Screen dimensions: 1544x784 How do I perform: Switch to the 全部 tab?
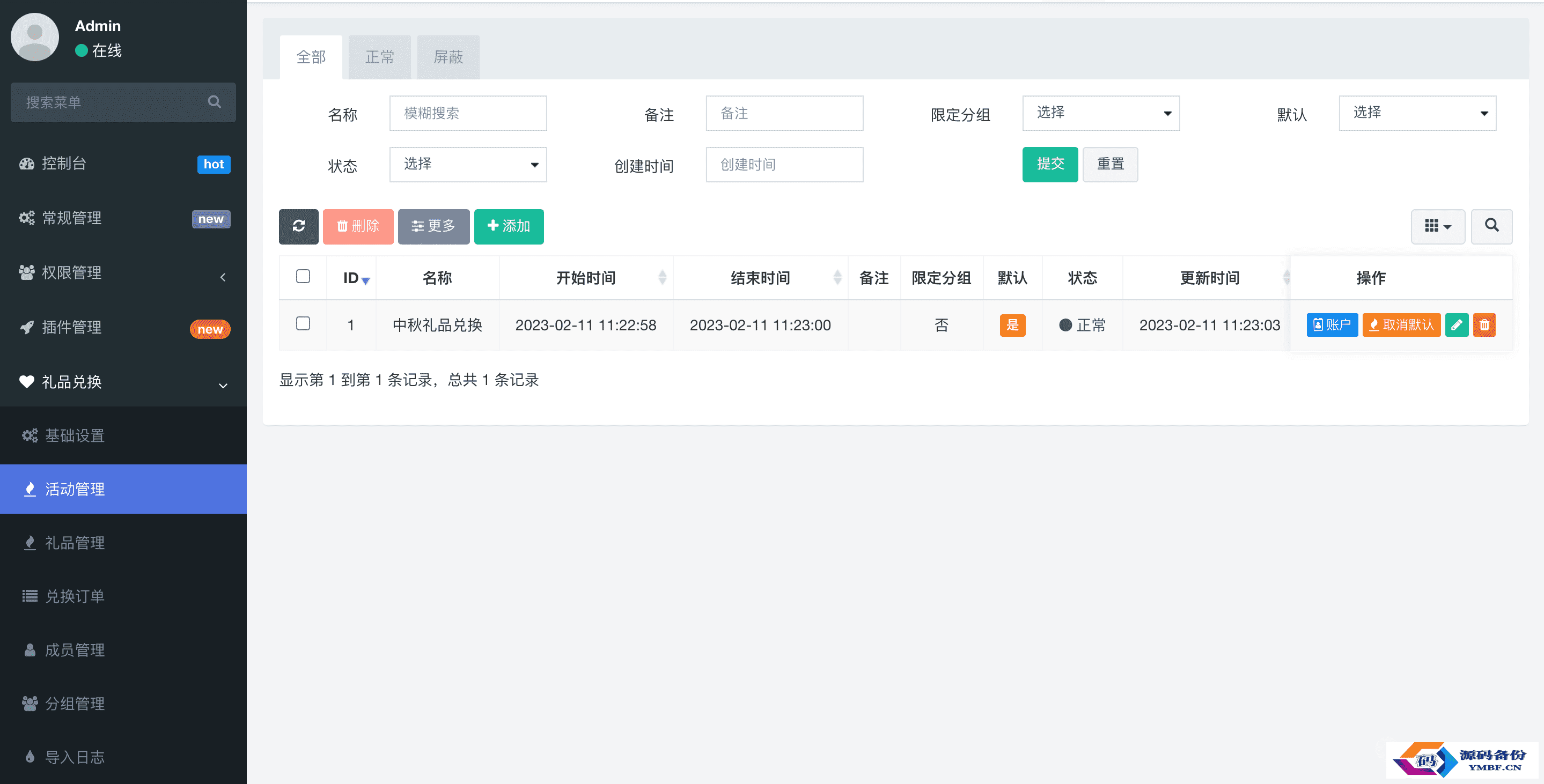311,57
